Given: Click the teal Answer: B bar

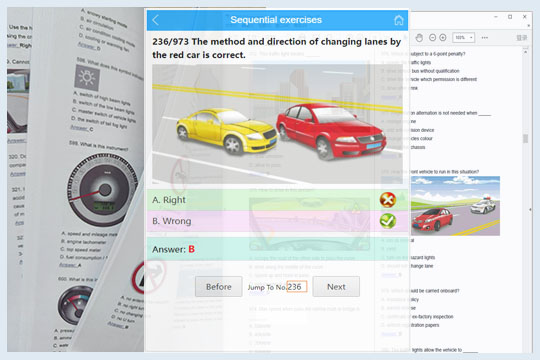Looking at the screenshot, I should click(x=278, y=249).
